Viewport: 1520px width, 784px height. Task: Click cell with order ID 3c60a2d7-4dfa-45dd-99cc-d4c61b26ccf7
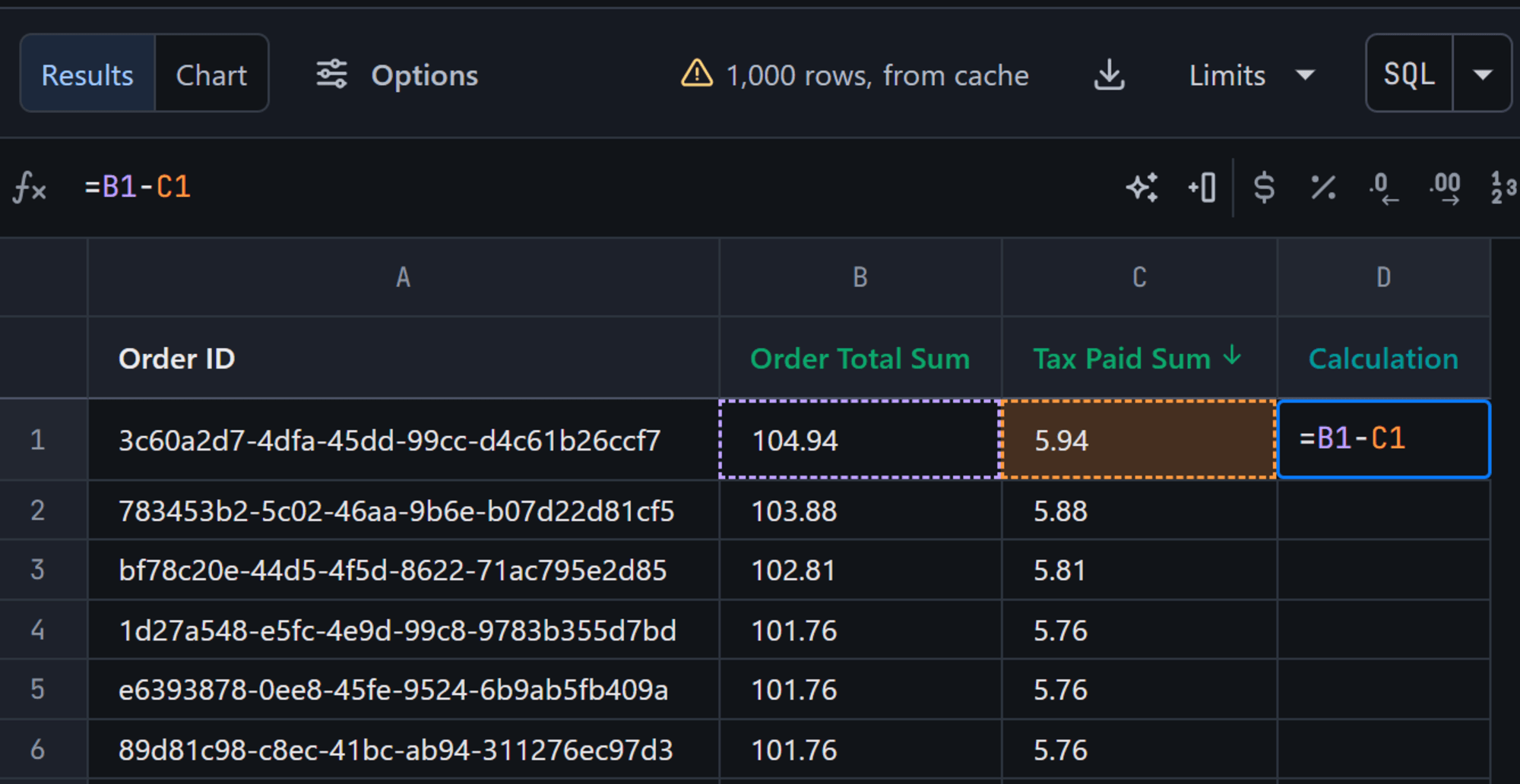(404, 440)
